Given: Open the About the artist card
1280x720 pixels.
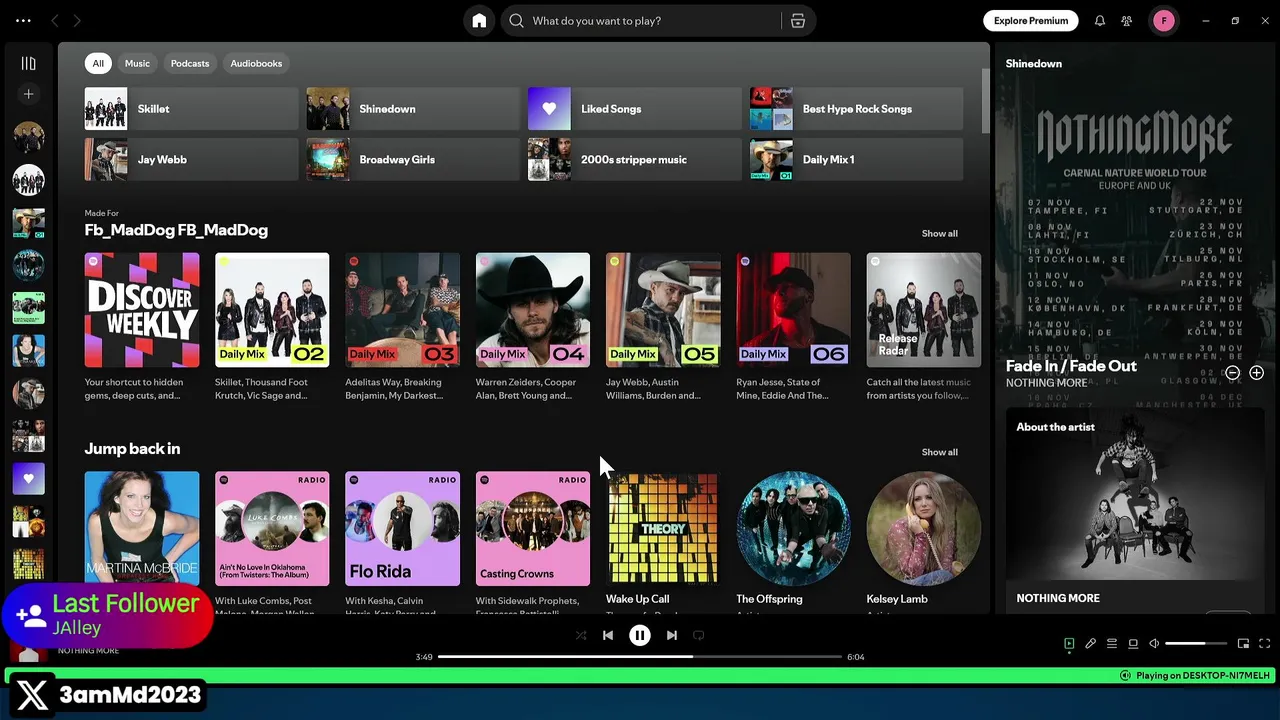Looking at the screenshot, I should click(1135, 510).
